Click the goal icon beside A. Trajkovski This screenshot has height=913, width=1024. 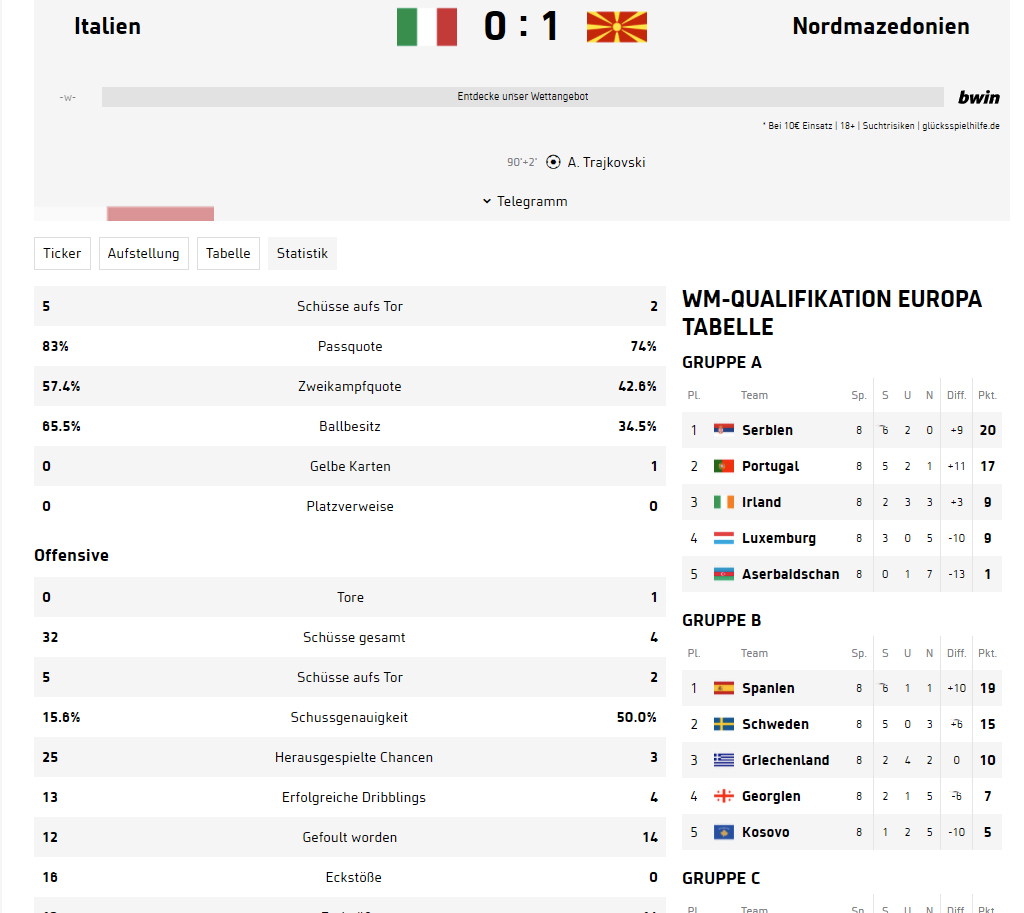click(553, 162)
